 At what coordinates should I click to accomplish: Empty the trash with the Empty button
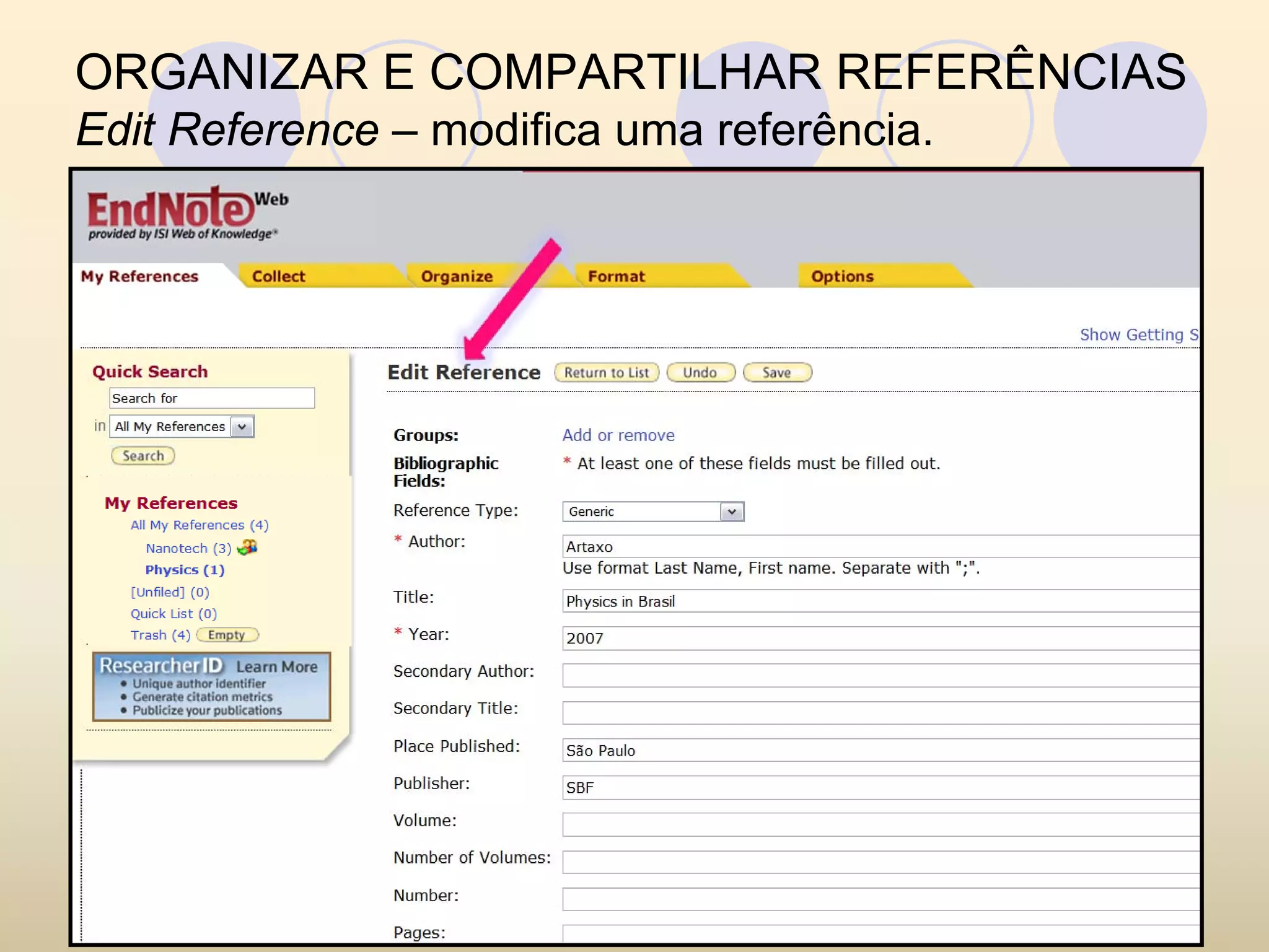[x=227, y=635]
